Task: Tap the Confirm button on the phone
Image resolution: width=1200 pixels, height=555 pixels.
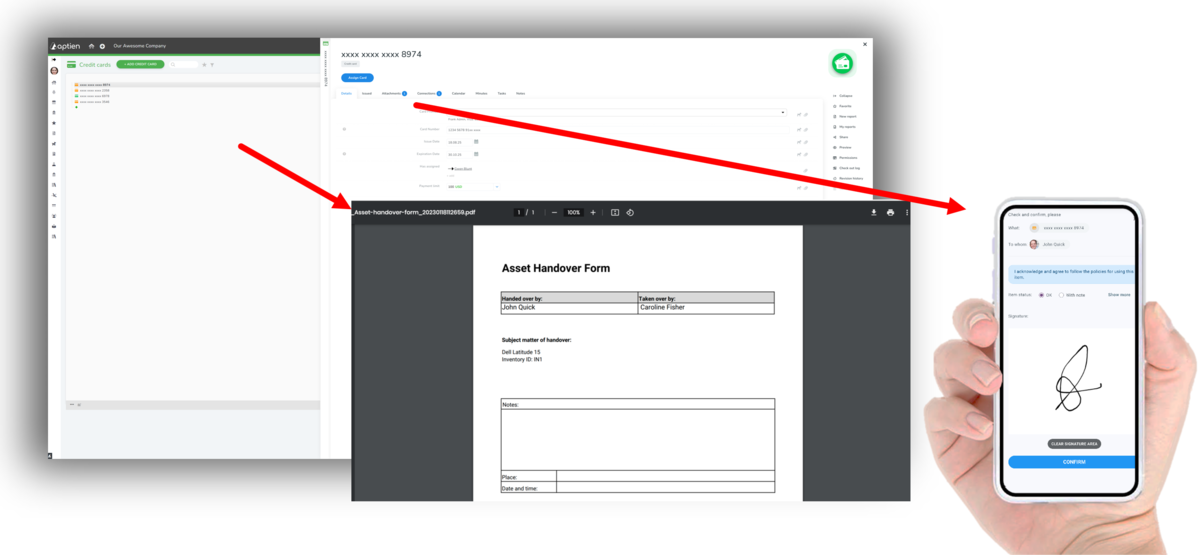Action: click(1073, 462)
